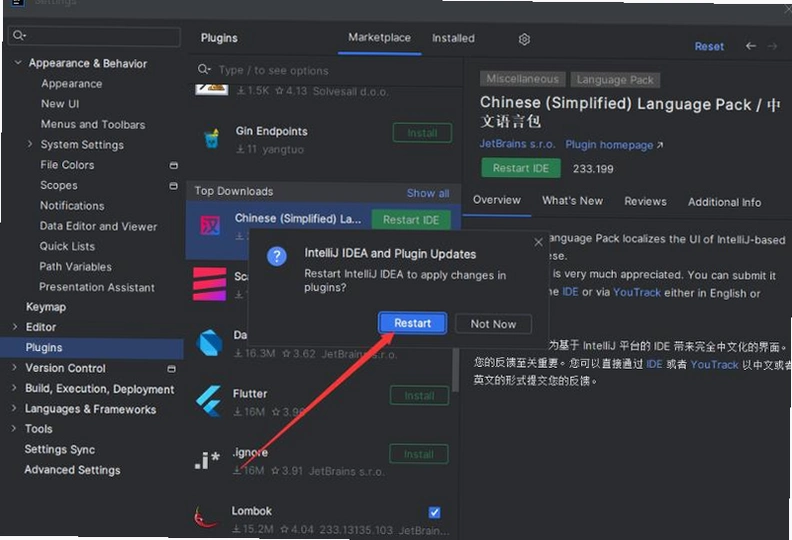792x540 pixels.
Task: Toggle the Lombok plugin checkbox
Action: [434, 513]
